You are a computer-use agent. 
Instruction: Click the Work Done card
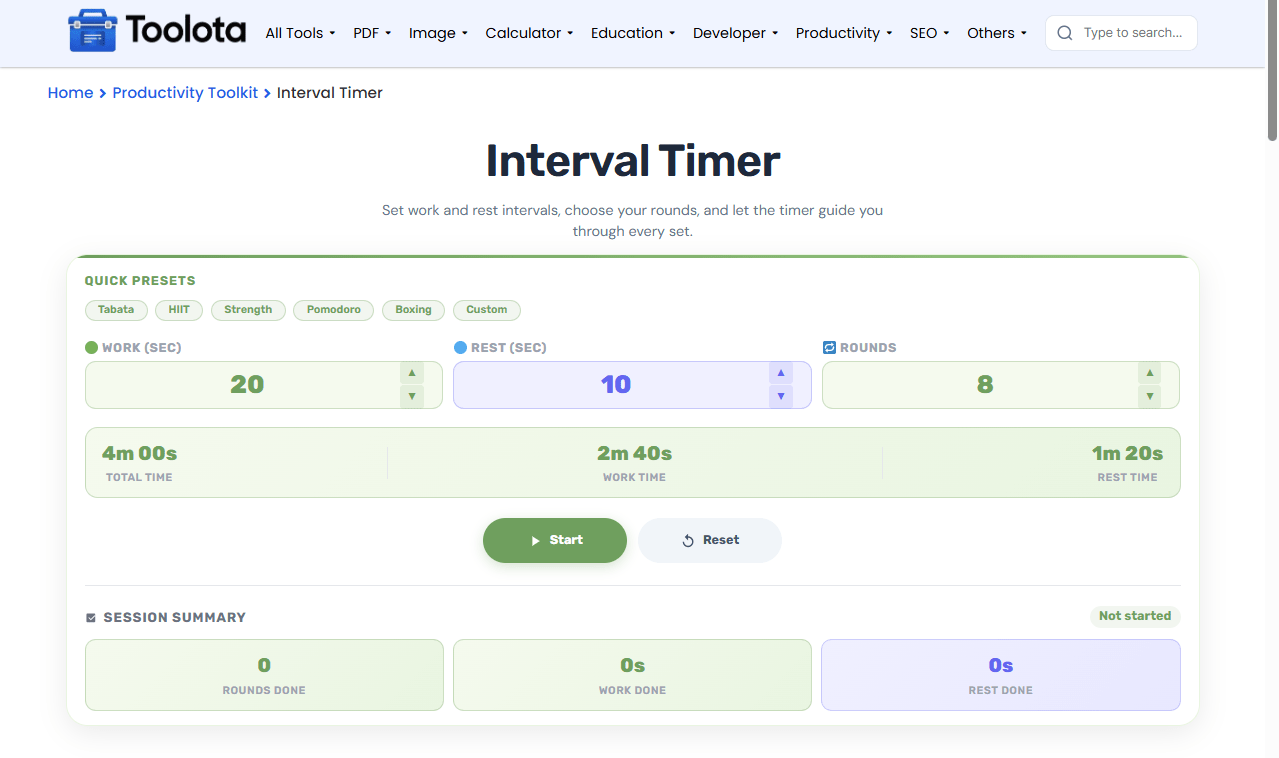632,675
